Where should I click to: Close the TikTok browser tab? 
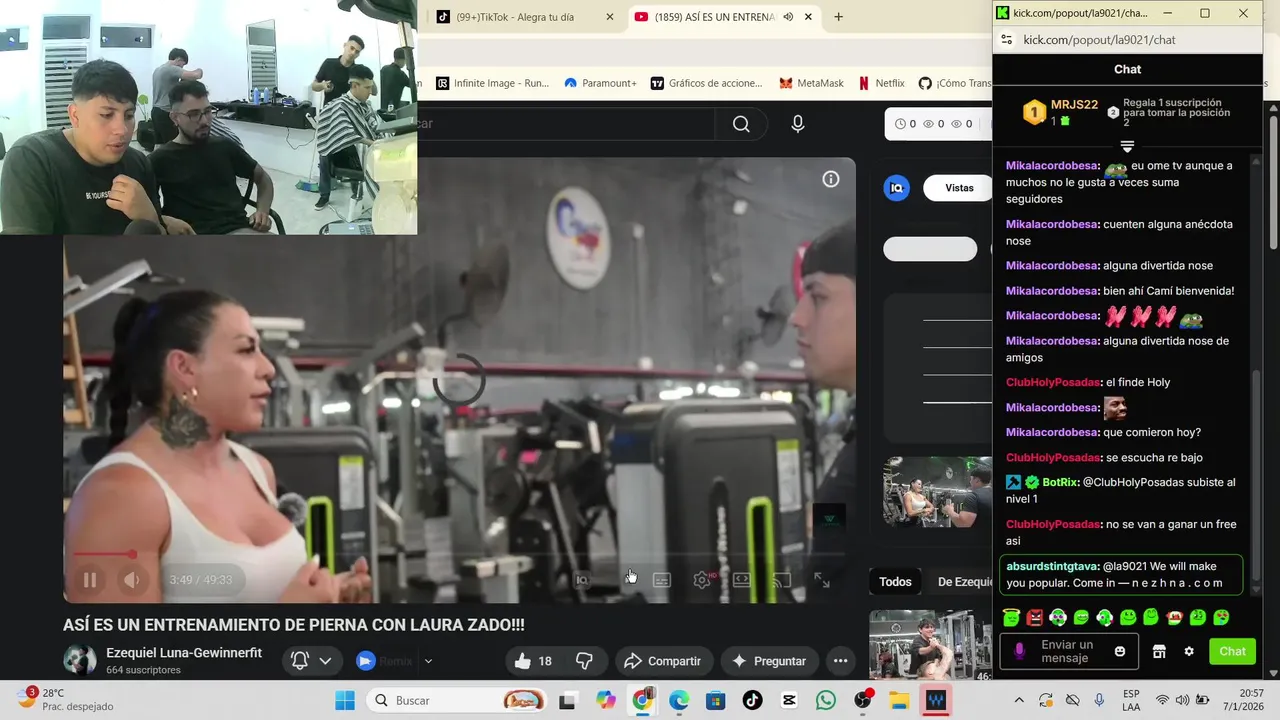coord(610,17)
